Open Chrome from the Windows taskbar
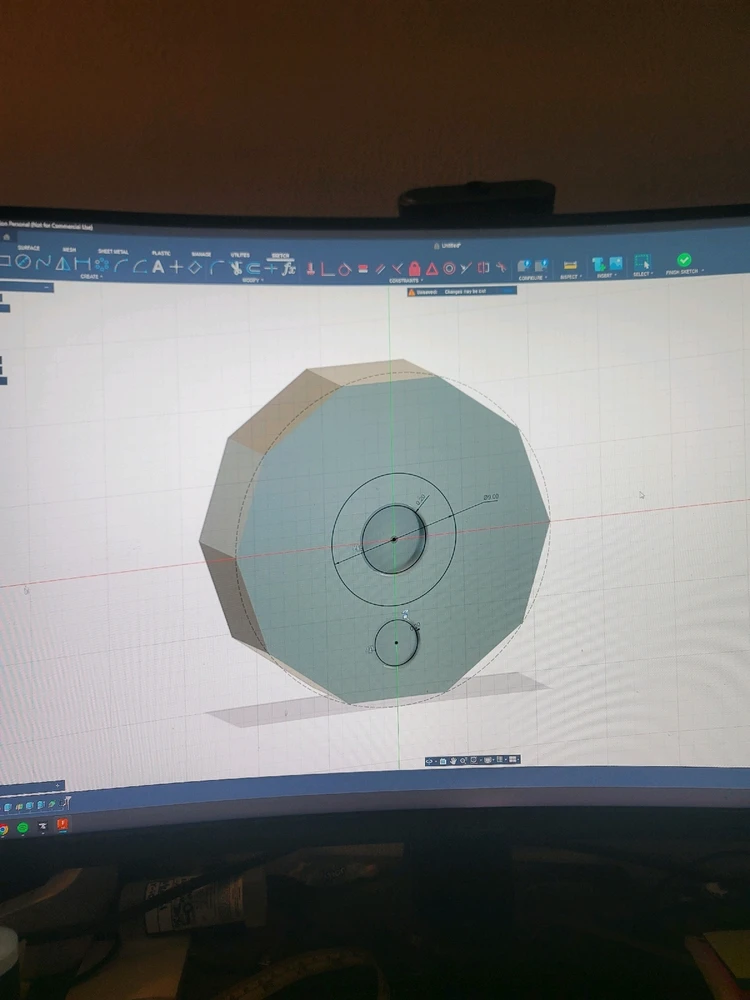750x1000 pixels. [4, 828]
